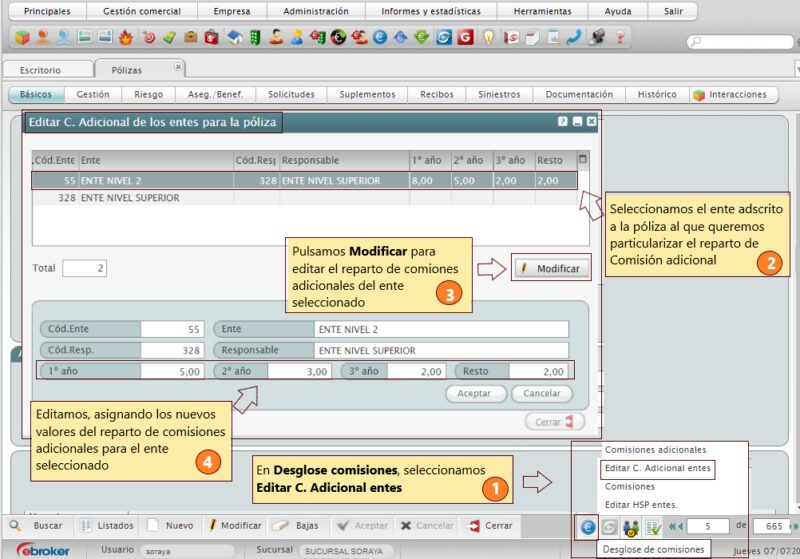
Task: Select the ENTE NIVEL SUPERIOR row in the table
Action: (x=130, y=198)
